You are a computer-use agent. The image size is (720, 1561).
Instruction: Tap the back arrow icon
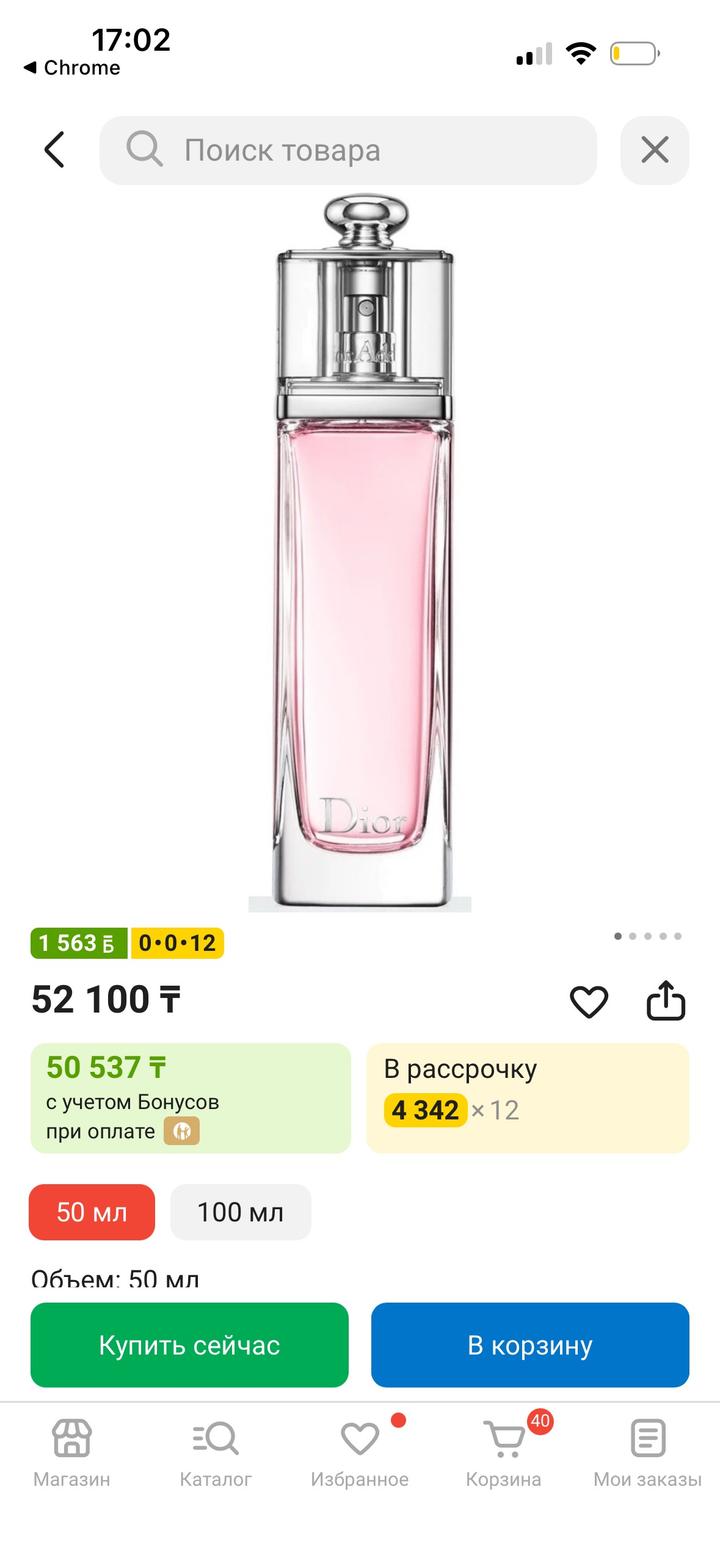[x=54, y=150]
